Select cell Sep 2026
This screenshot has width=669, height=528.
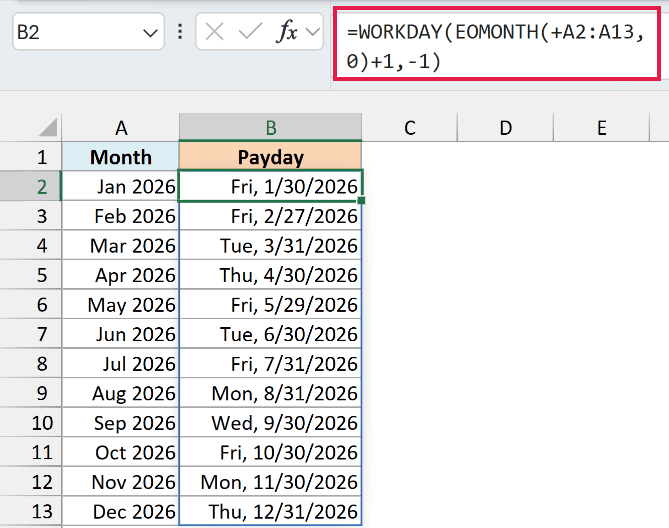click(x=121, y=422)
